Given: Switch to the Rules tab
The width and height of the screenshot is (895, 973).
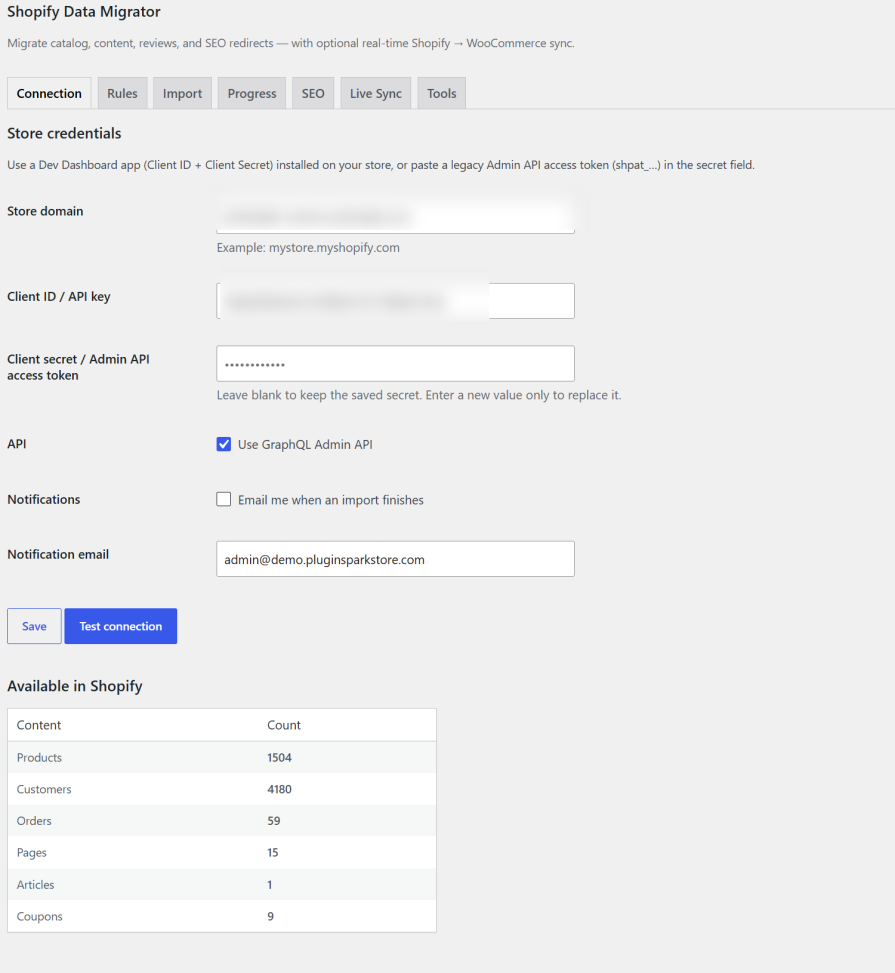Looking at the screenshot, I should pos(122,93).
